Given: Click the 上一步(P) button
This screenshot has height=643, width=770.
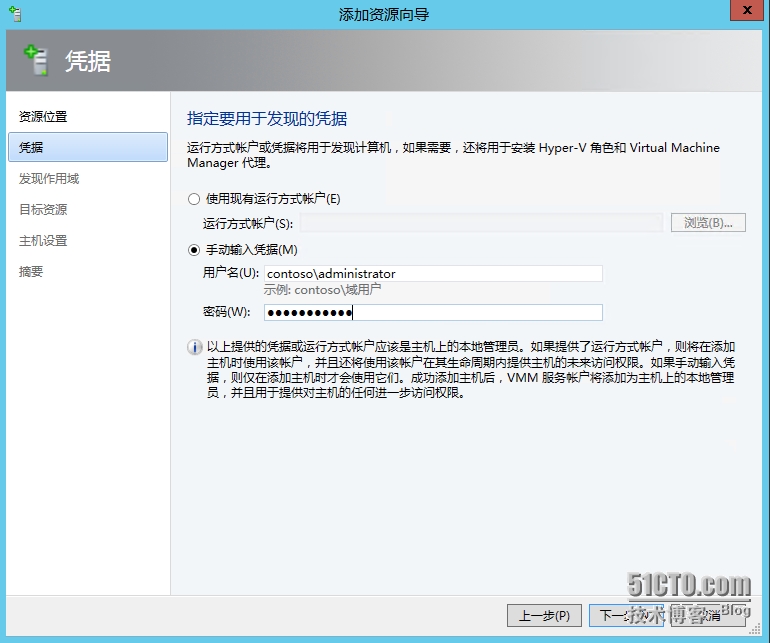Looking at the screenshot, I should pos(544,615).
